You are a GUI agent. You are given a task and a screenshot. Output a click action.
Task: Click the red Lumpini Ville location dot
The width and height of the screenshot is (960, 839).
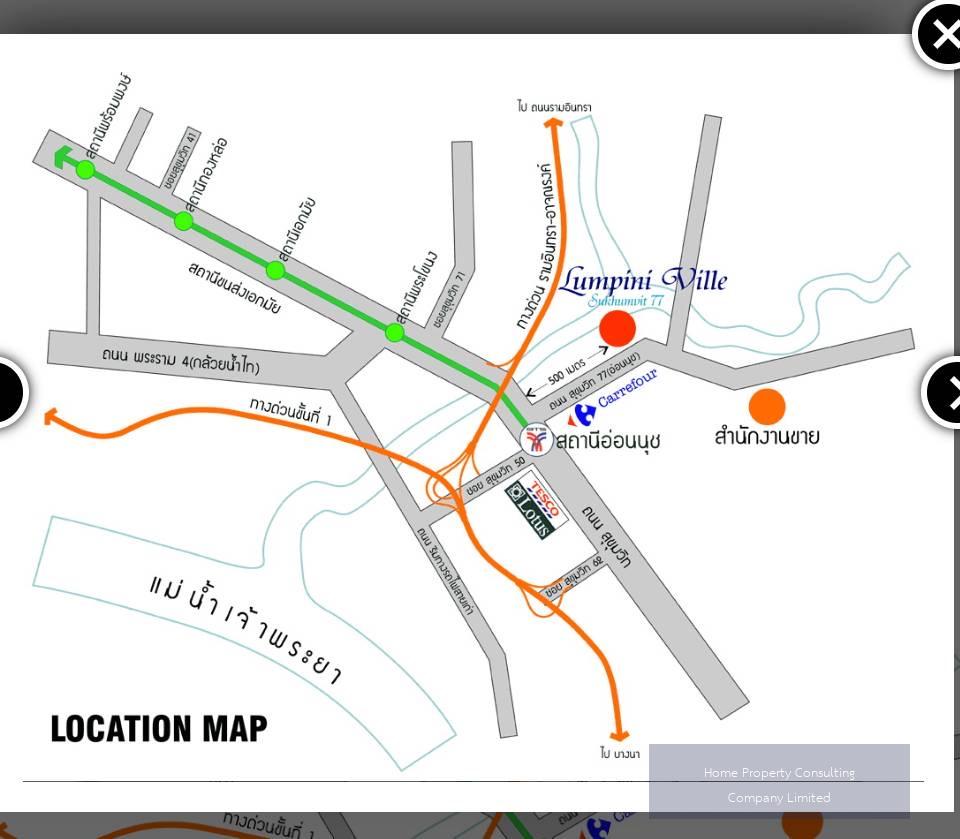tap(617, 328)
